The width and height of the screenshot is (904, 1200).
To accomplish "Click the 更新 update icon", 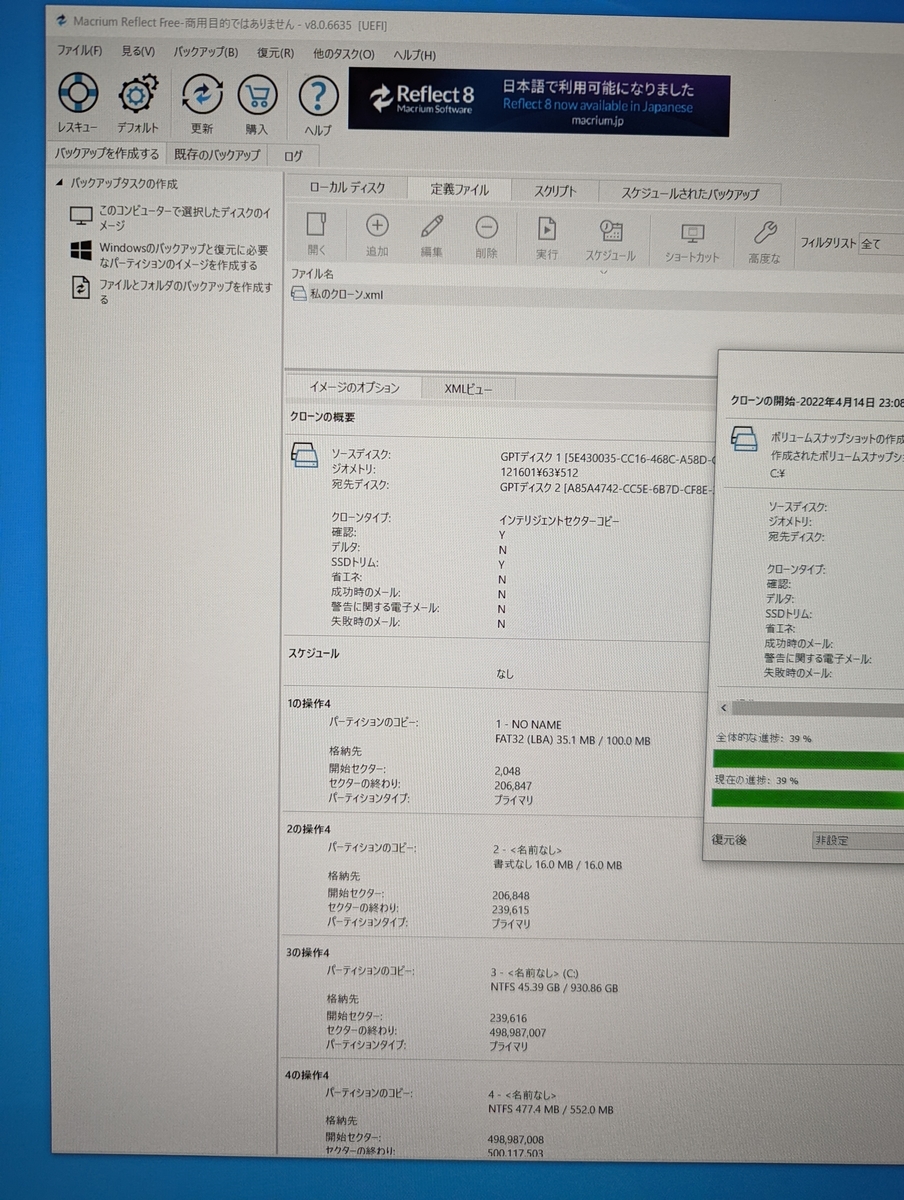I will click(x=202, y=96).
